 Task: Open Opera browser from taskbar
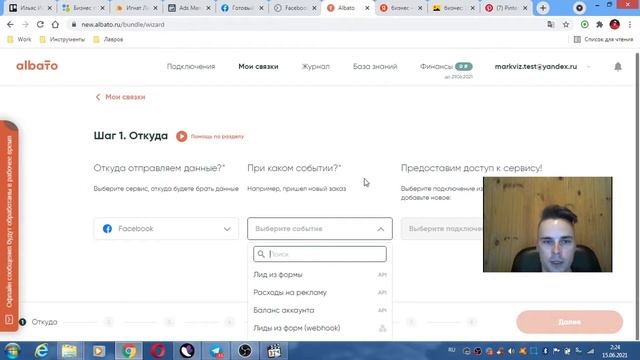pyautogui.click(x=158, y=351)
